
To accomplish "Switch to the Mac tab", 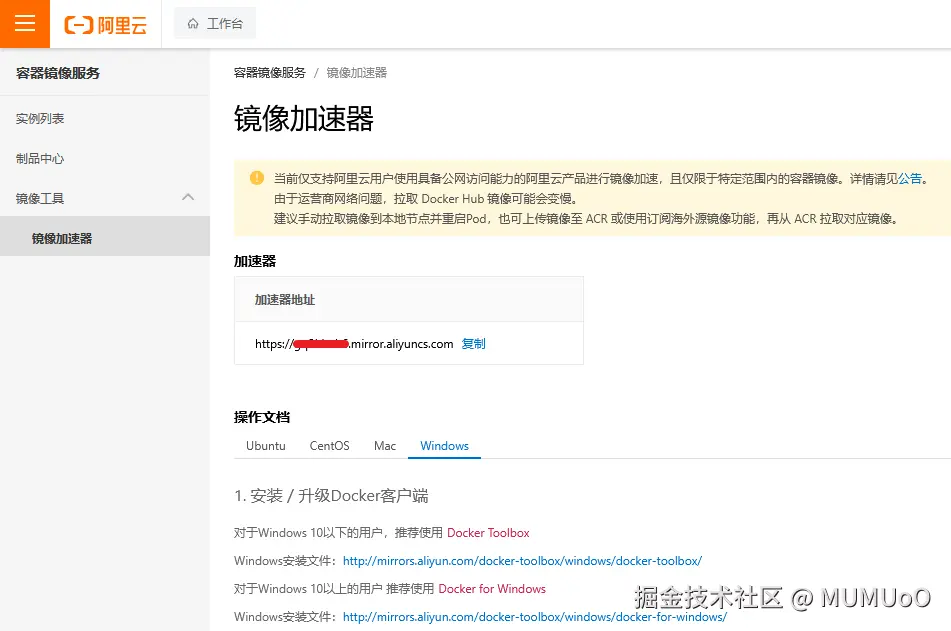I will (385, 446).
